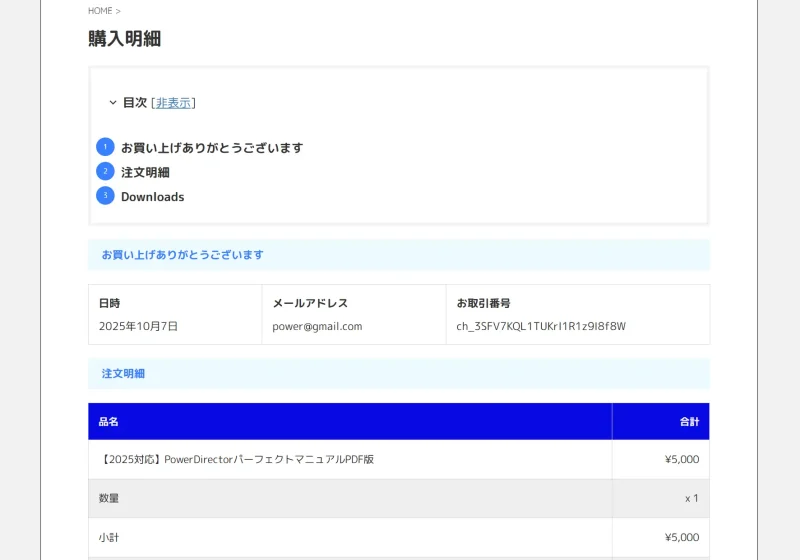Click the number 2 badge in contents
The height and width of the screenshot is (560, 800).
pos(105,172)
